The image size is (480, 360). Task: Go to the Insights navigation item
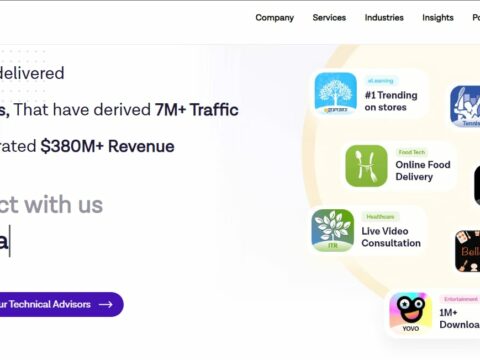[x=438, y=18]
